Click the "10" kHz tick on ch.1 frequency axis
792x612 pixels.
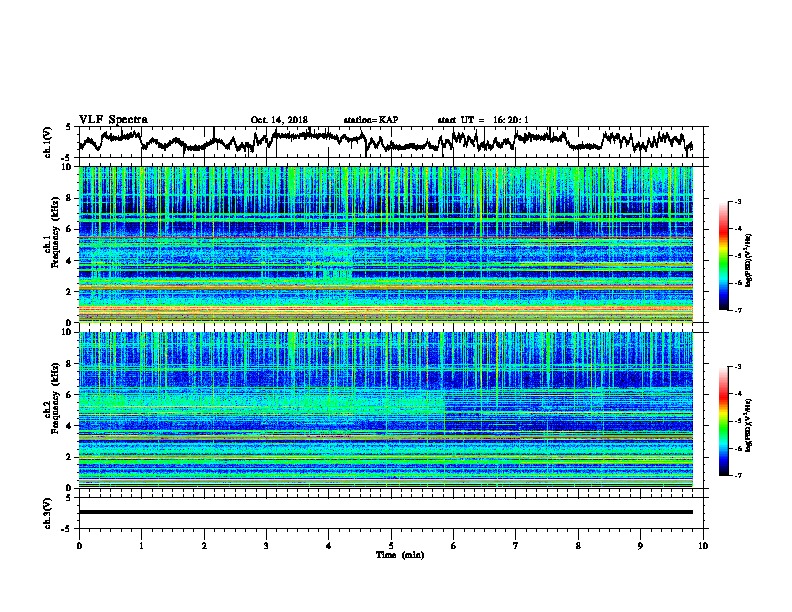coord(69,168)
